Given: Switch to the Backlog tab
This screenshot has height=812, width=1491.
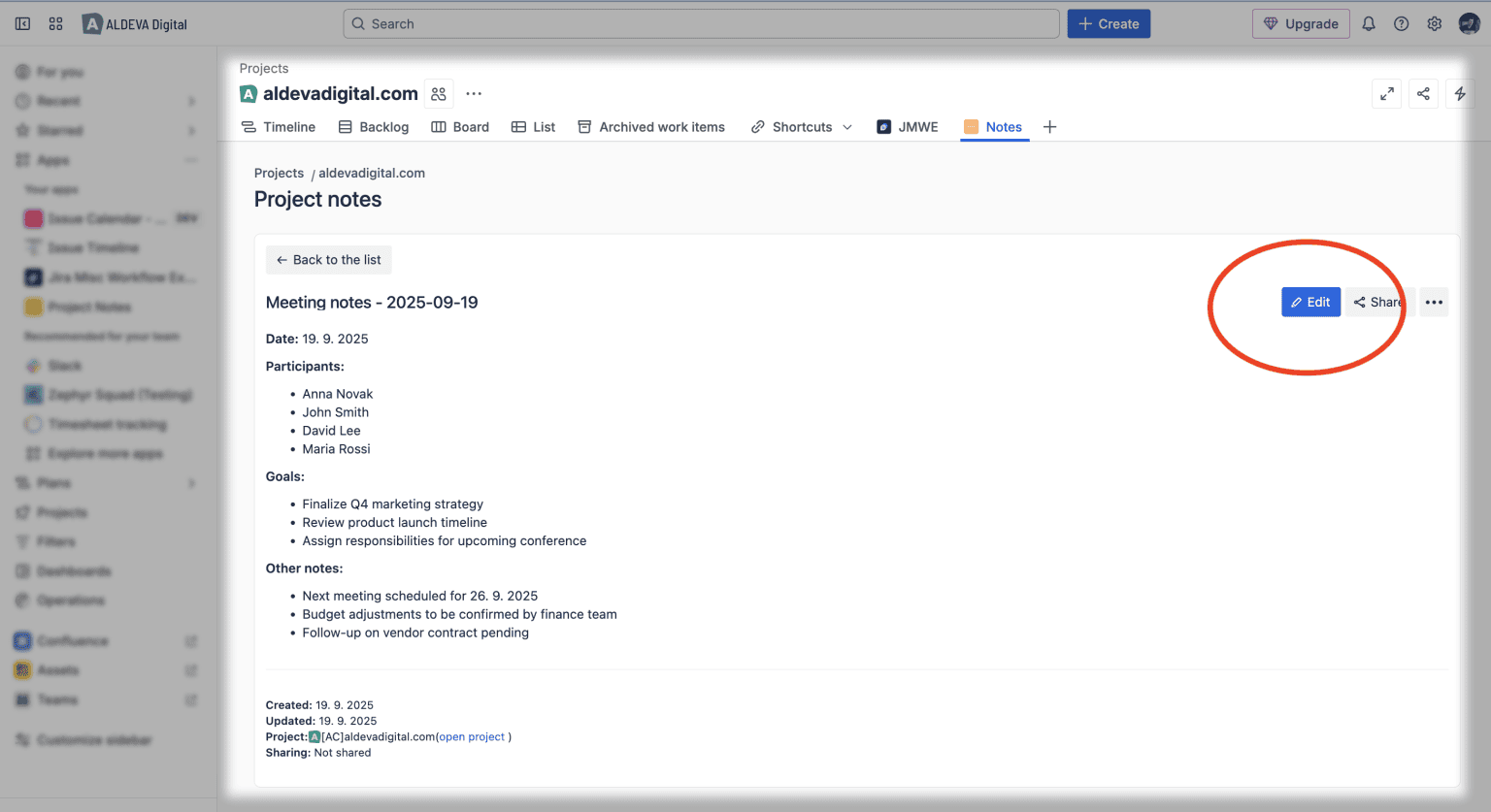Looking at the screenshot, I should [374, 127].
